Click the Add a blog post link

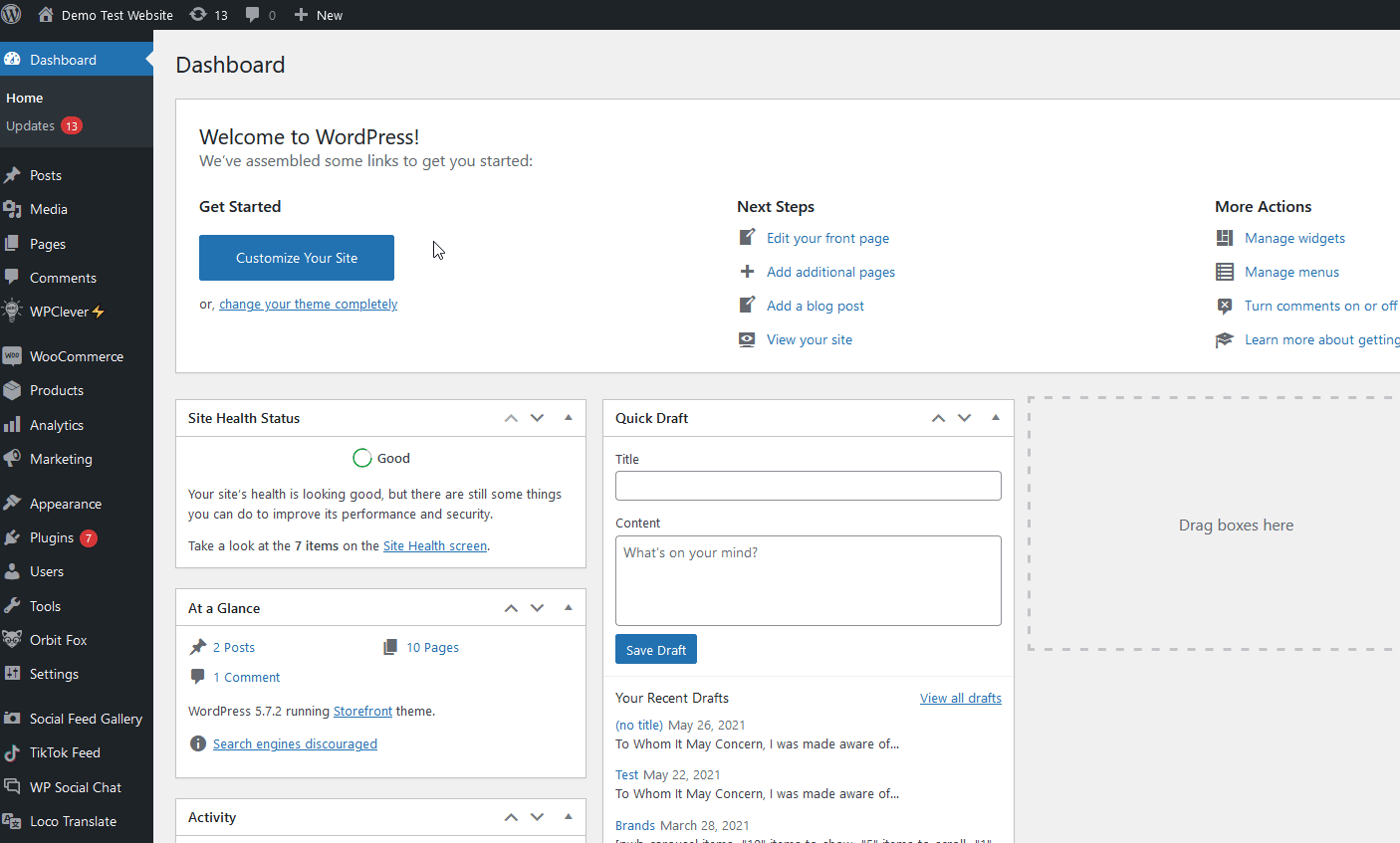816,306
